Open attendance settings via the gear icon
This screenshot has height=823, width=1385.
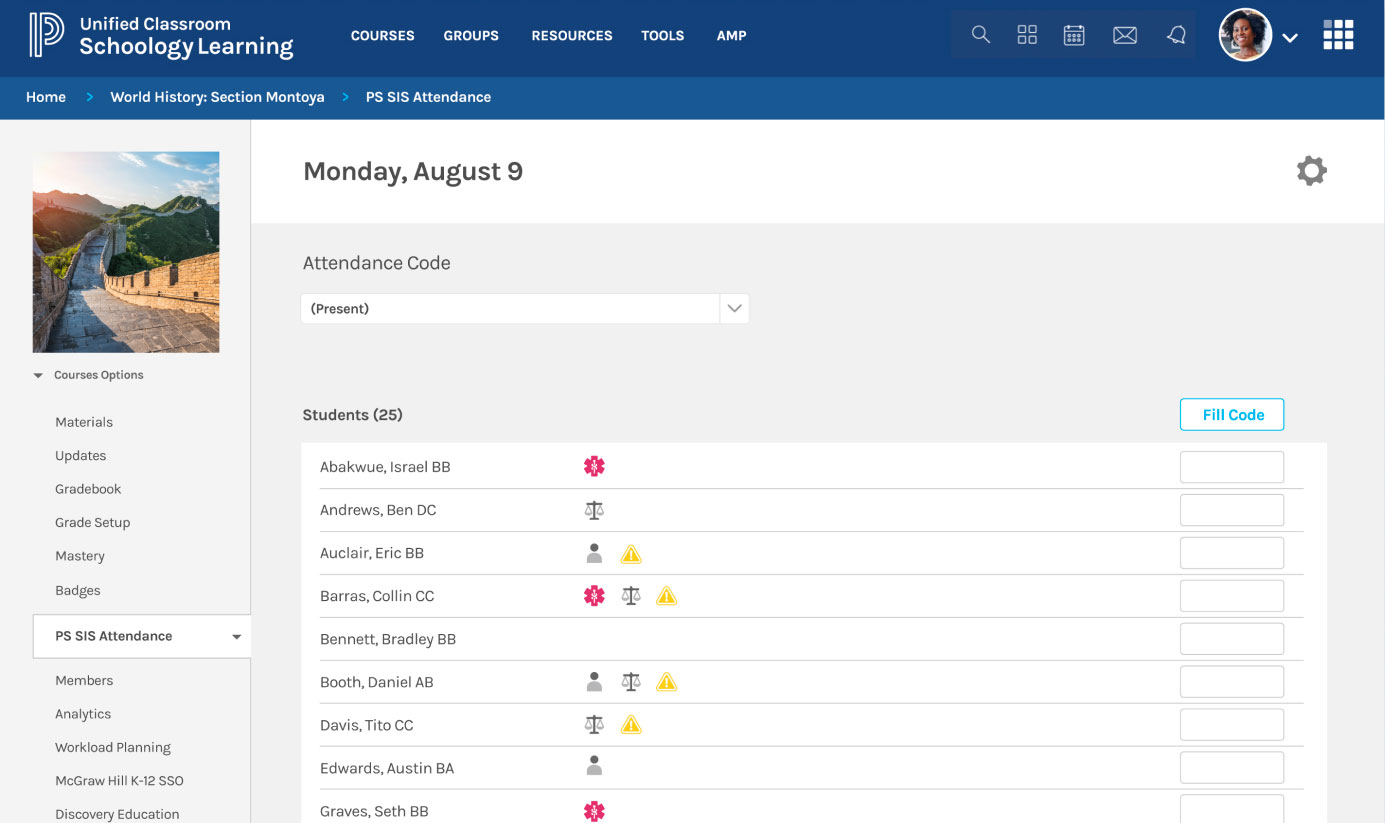(x=1311, y=170)
